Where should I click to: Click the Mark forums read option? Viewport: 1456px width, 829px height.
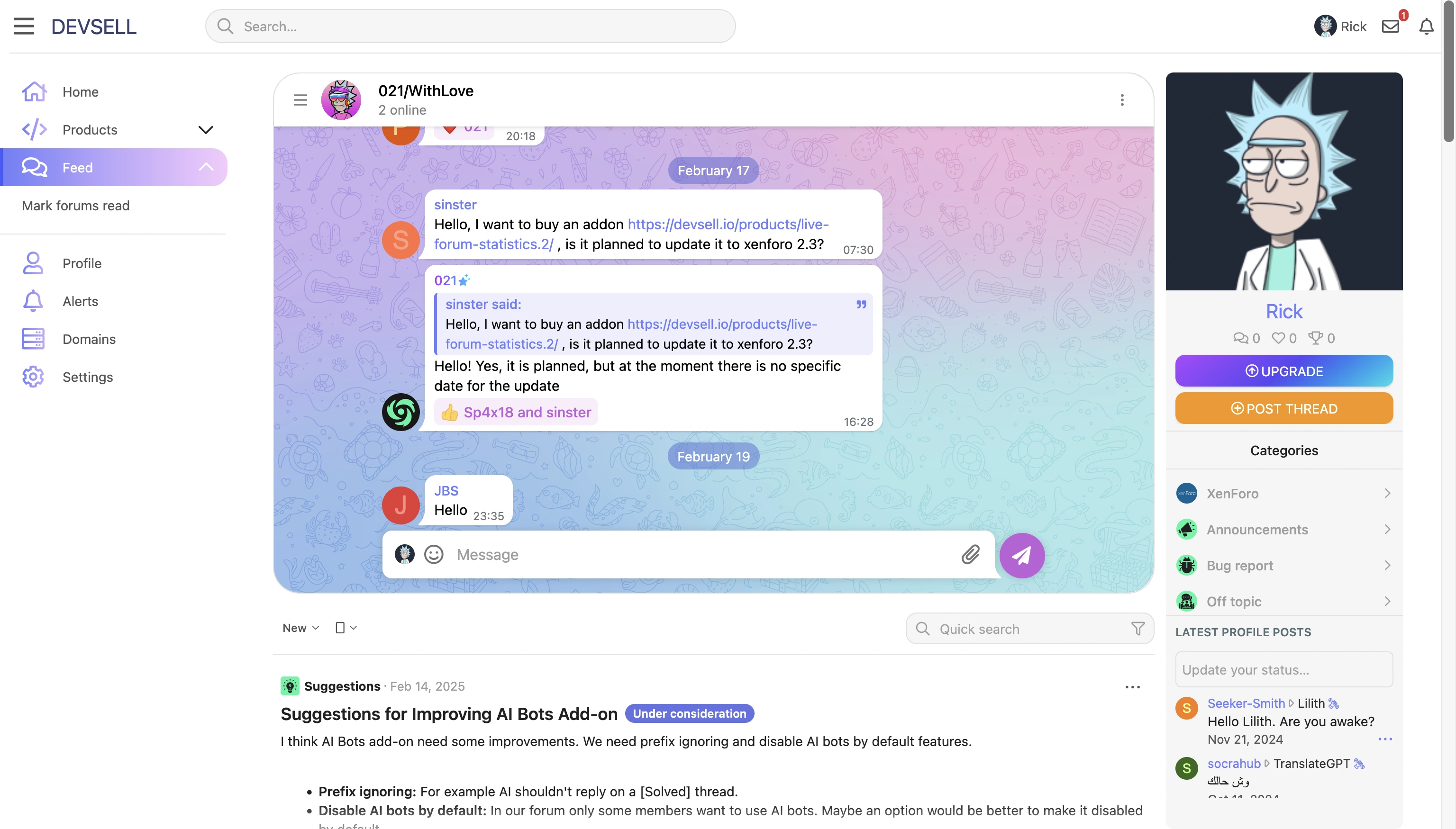pyautogui.click(x=76, y=205)
